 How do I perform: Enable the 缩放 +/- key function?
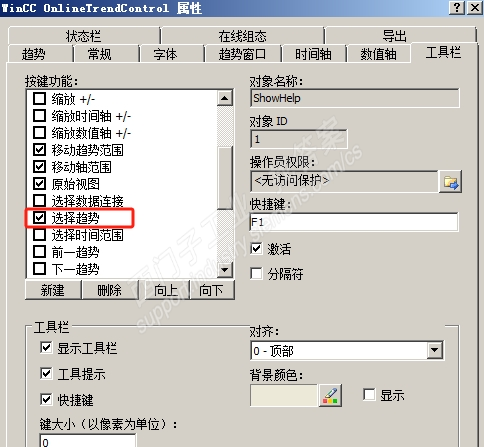(x=40, y=99)
